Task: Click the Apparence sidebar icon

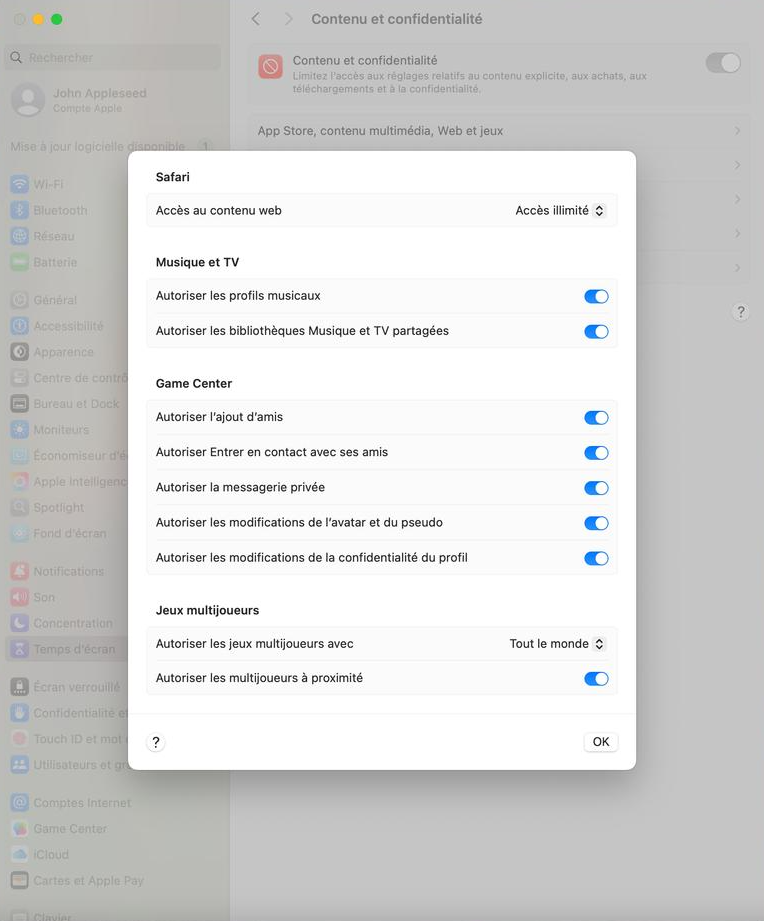Action: [x=19, y=352]
